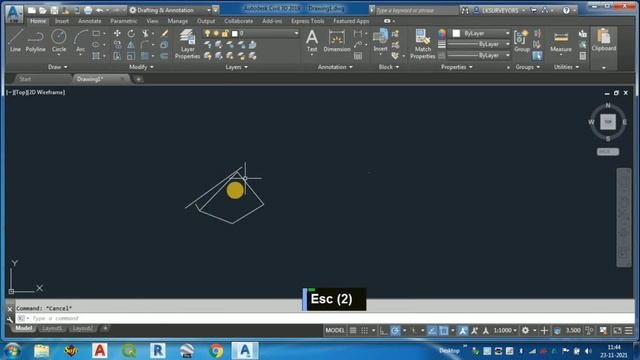Activate the Move tool in Modify
The width and height of the screenshot is (640, 360).
(117, 33)
